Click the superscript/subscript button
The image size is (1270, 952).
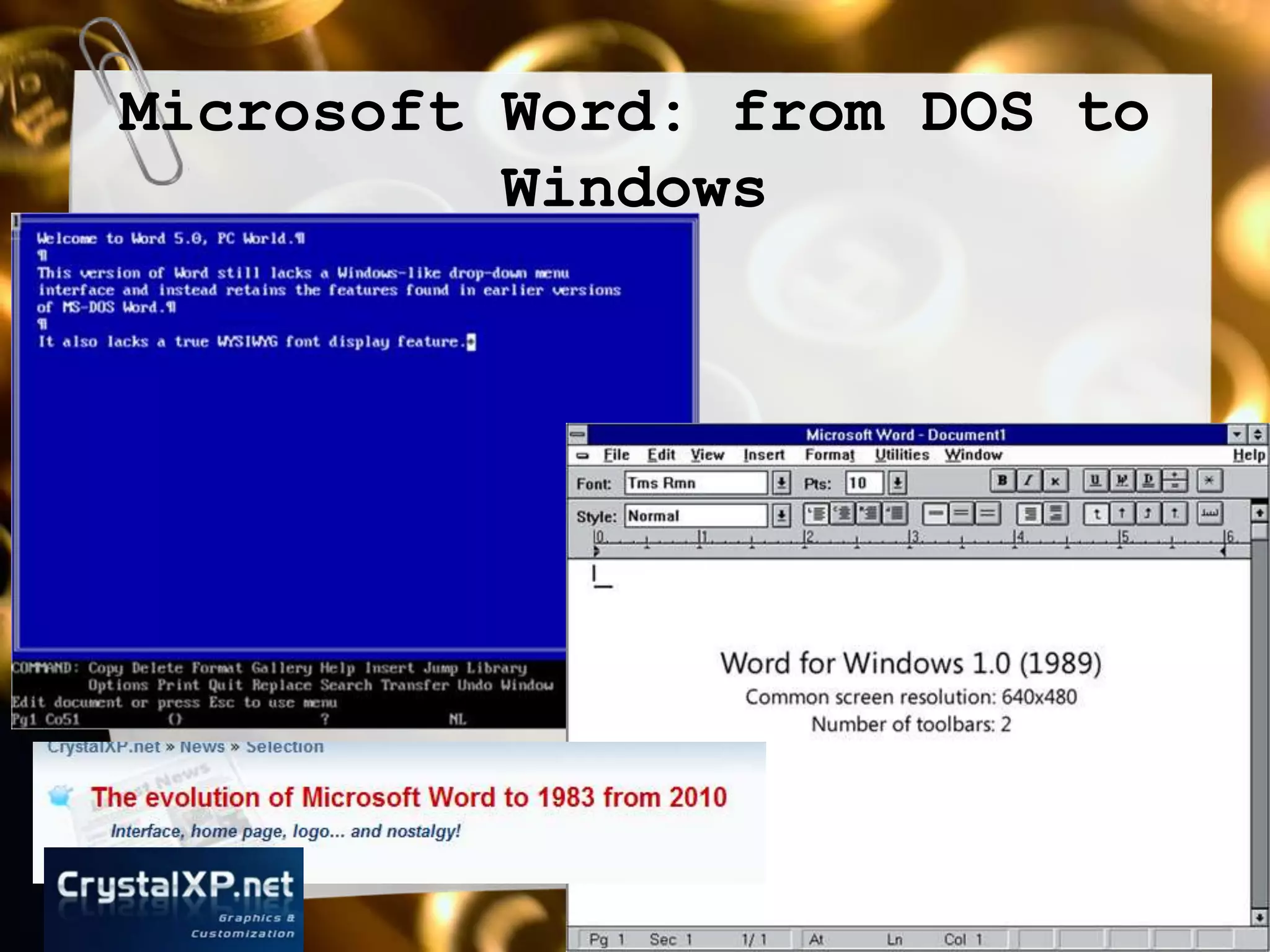(1174, 481)
